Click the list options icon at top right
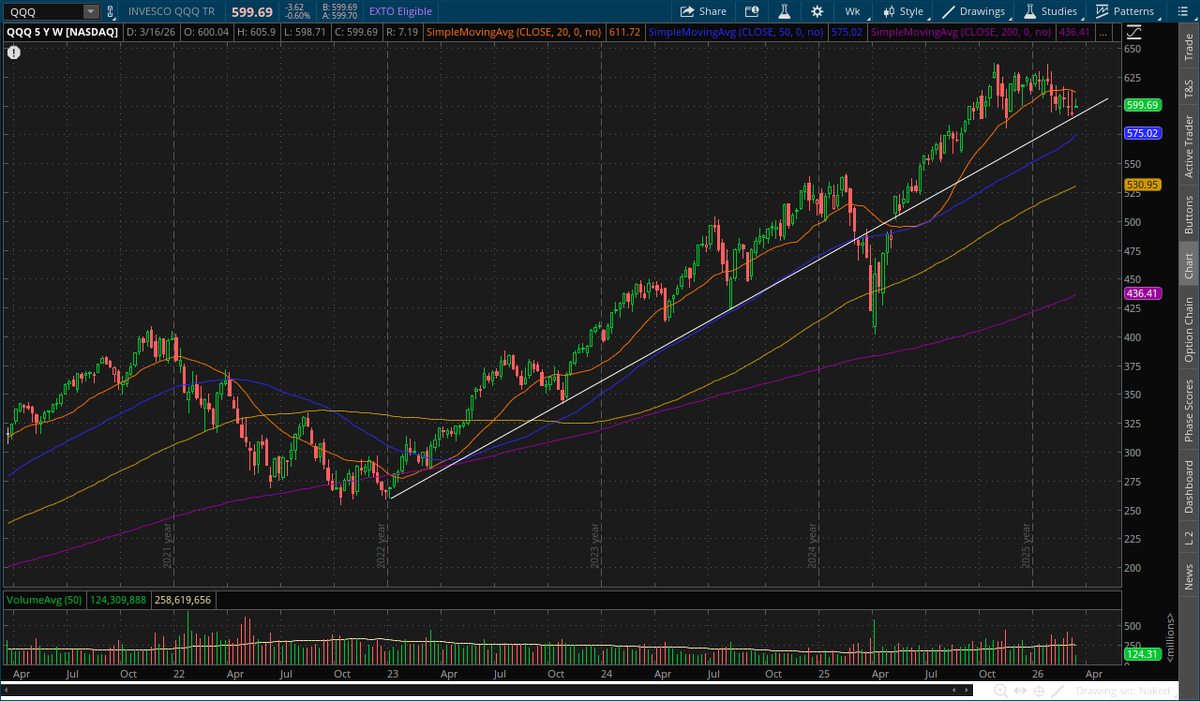 pos(1185,11)
